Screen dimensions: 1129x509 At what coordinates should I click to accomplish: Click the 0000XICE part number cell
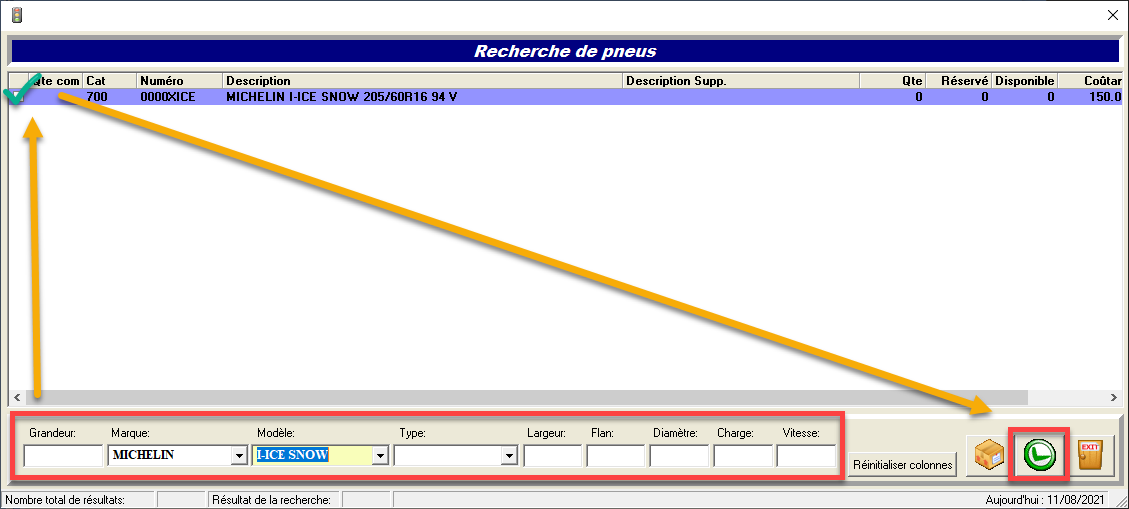(179, 96)
